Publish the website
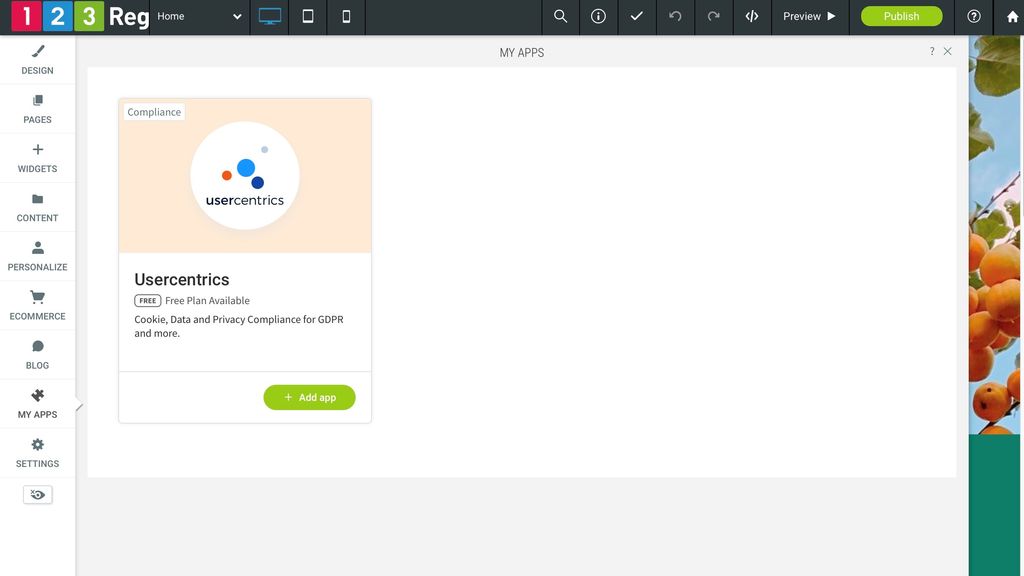Viewport: 1024px width, 576px height. click(900, 16)
